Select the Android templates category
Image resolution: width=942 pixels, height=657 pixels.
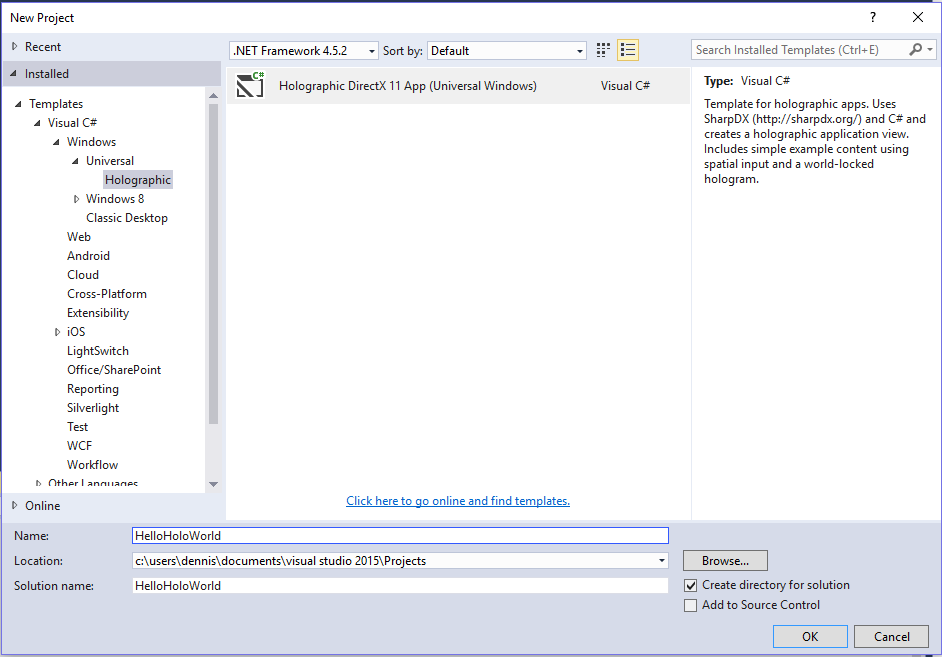click(88, 256)
